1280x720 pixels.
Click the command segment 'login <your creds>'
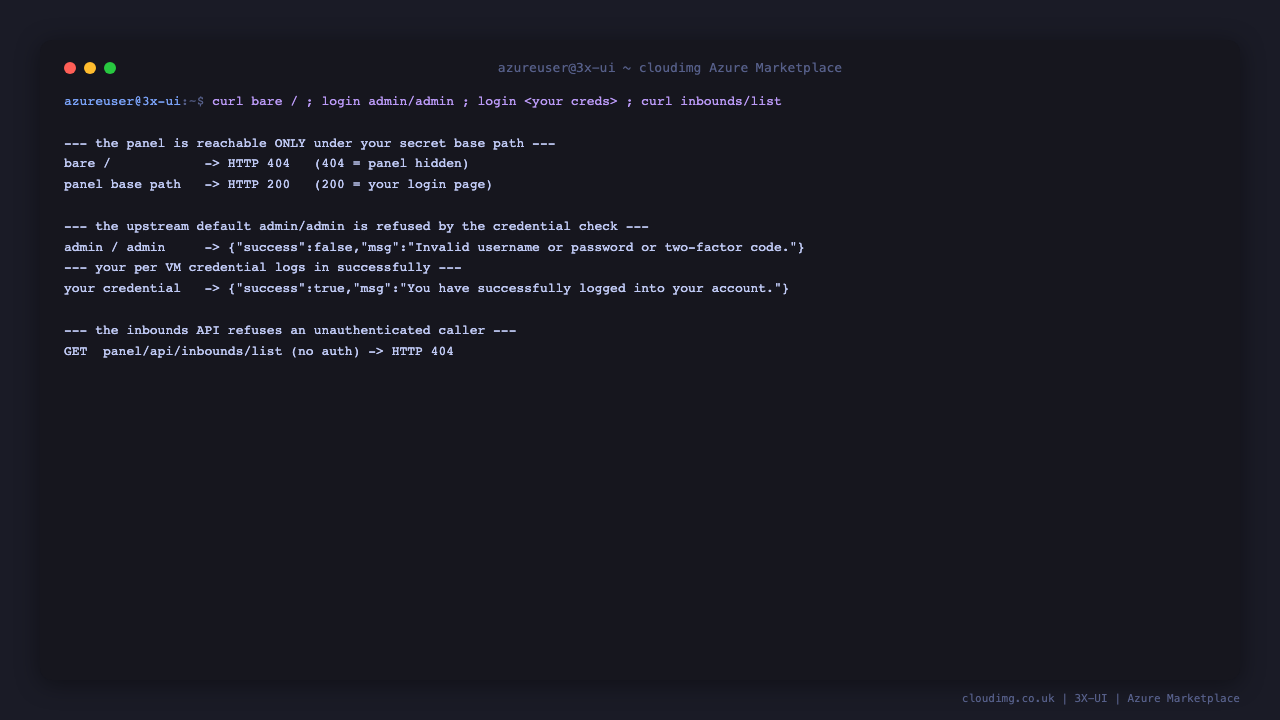pyautogui.click(x=548, y=101)
